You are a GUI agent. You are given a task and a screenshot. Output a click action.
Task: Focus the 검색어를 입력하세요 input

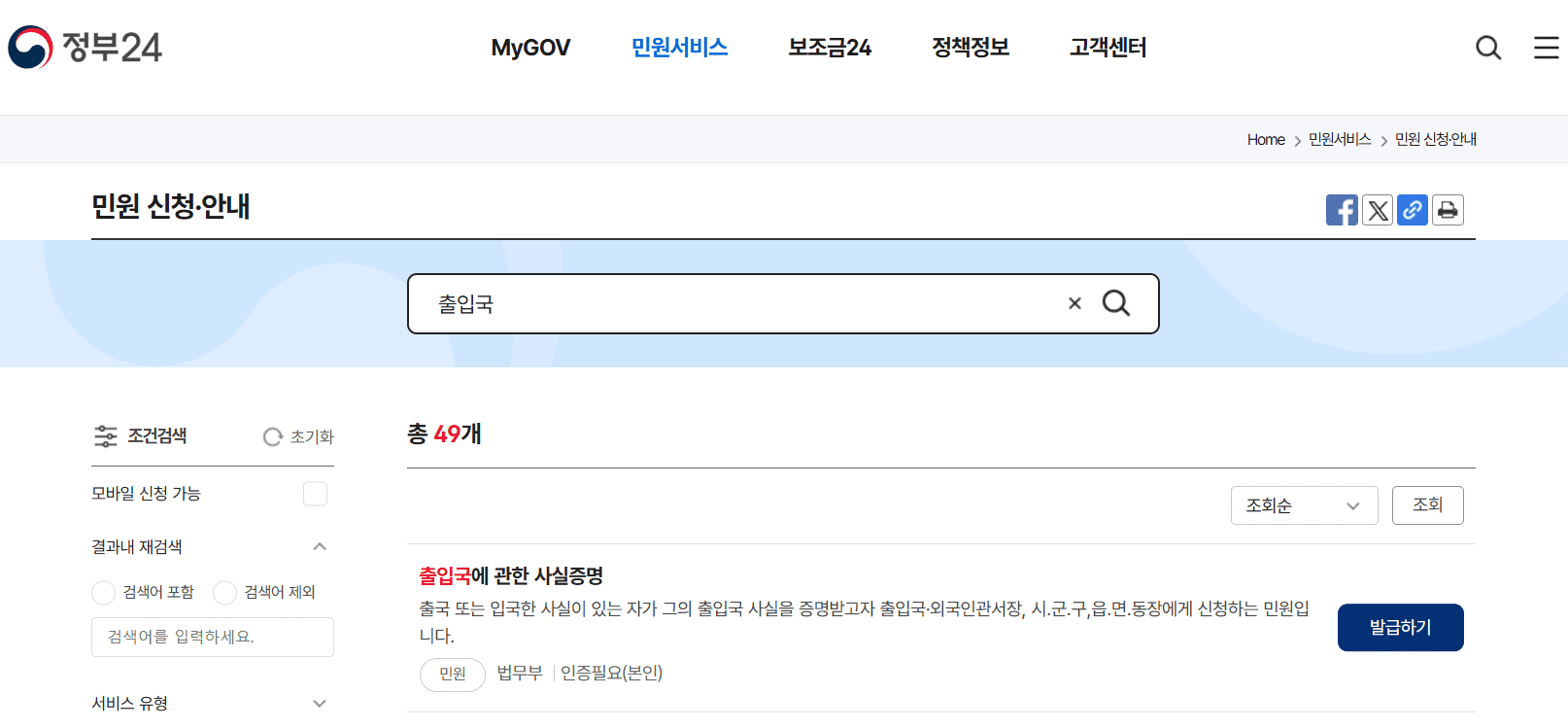click(x=213, y=638)
